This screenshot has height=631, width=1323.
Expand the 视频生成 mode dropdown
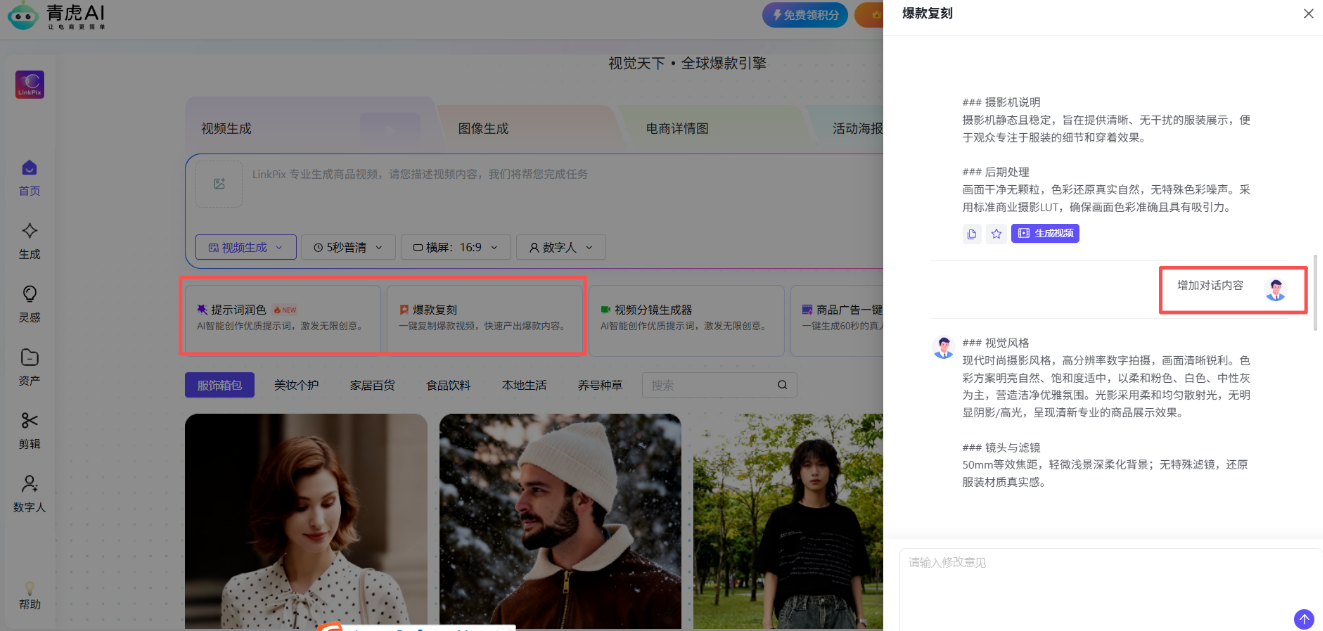point(245,247)
